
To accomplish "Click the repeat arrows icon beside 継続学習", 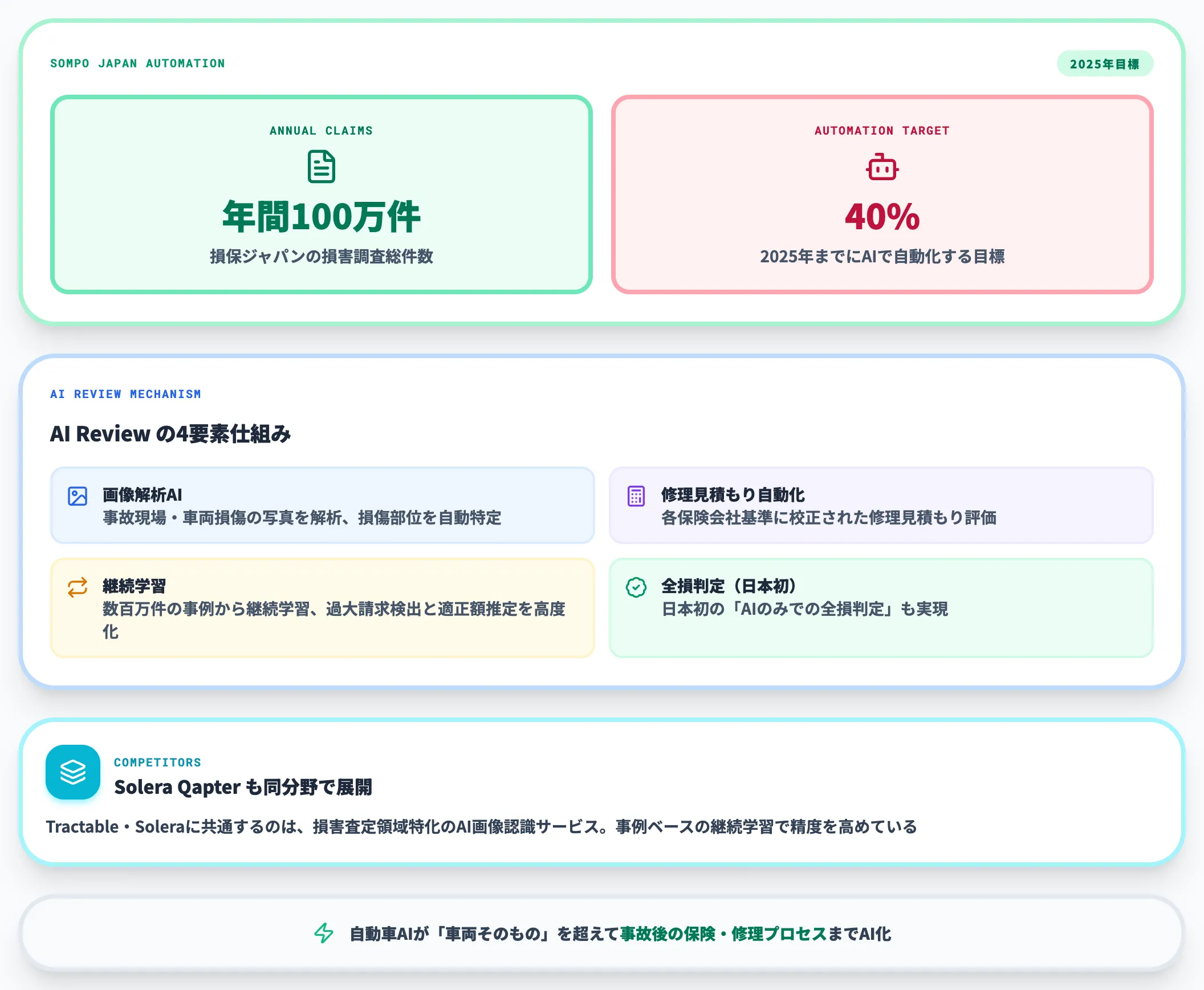I will click(x=78, y=587).
